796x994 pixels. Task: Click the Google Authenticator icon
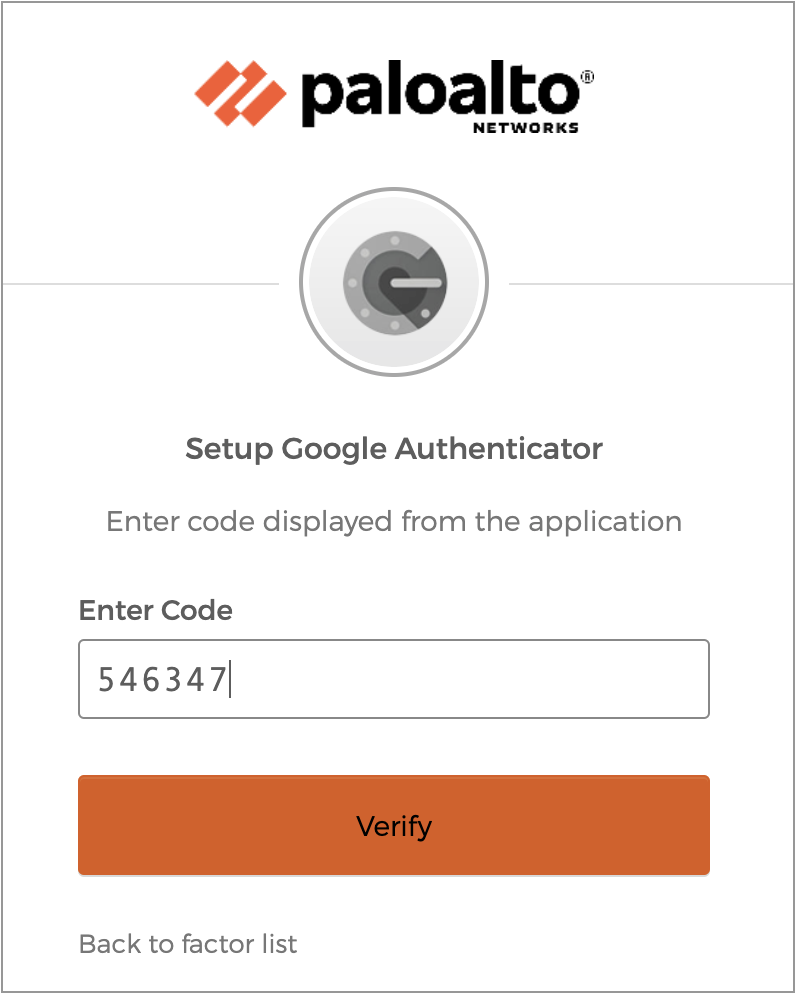(x=394, y=283)
